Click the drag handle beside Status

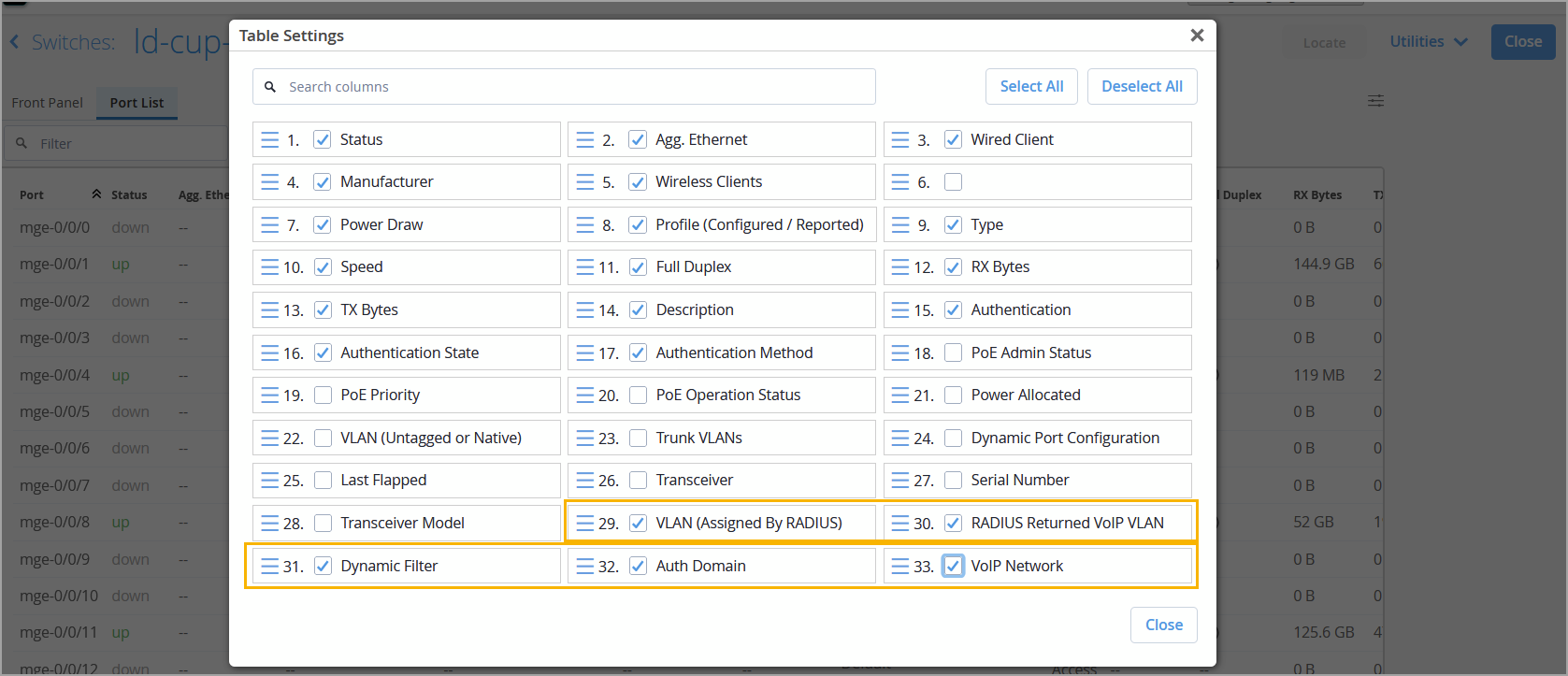click(x=269, y=140)
